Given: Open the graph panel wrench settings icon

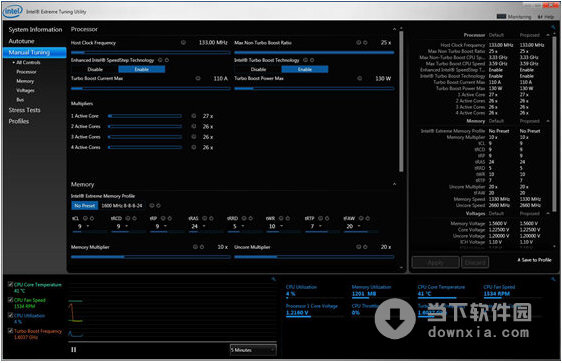Looking at the screenshot, I should point(273,279).
